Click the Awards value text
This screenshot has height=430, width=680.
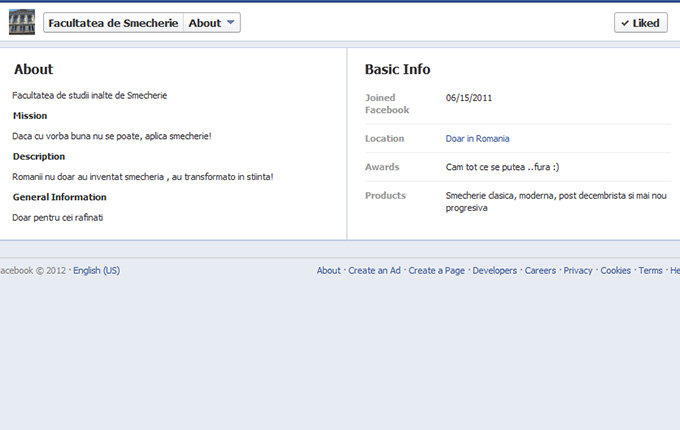[x=502, y=167]
